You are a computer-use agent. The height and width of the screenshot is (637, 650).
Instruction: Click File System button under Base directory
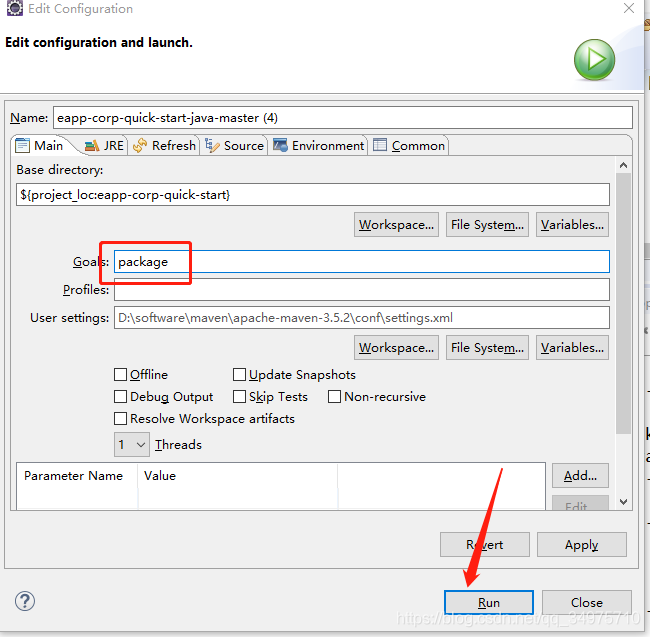[487, 225]
